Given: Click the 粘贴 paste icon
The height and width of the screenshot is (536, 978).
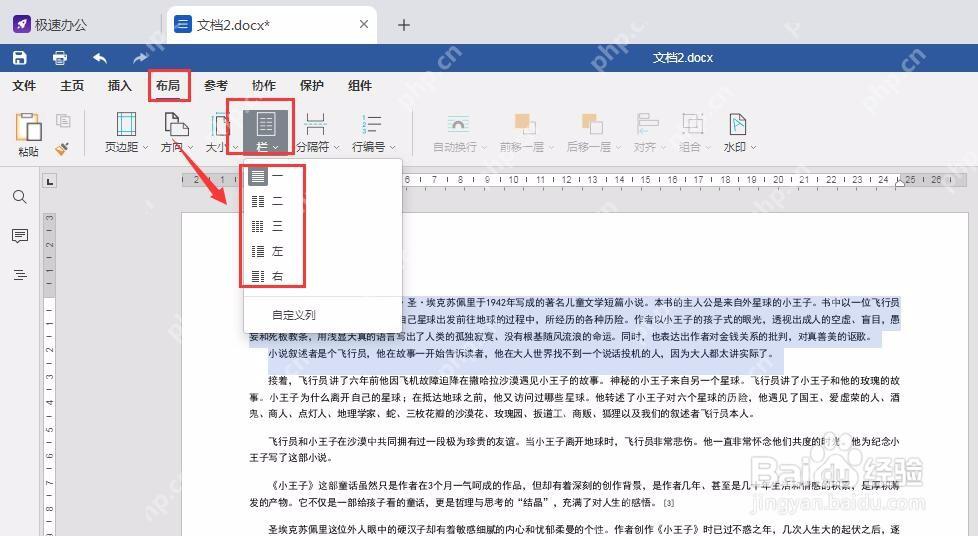Looking at the screenshot, I should tap(28, 127).
